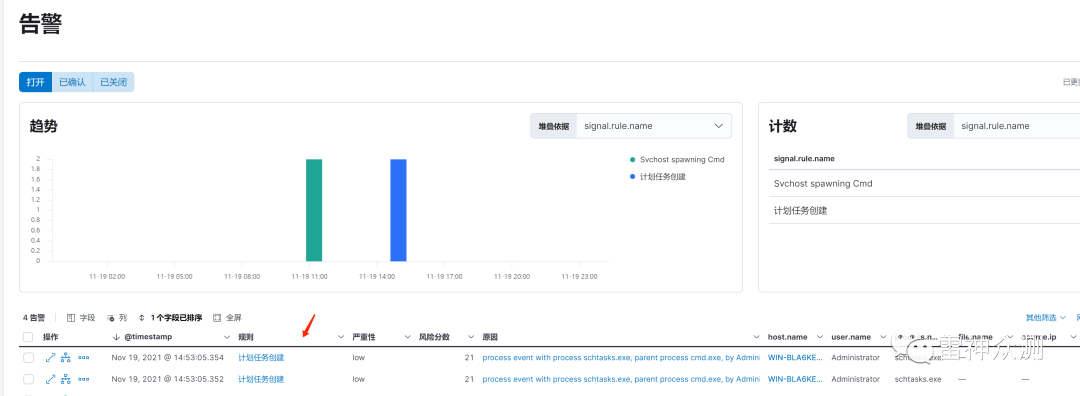Open host link WIN-BLA6KE… in first alert row
The image size is (1080, 396).
click(795, 357)
